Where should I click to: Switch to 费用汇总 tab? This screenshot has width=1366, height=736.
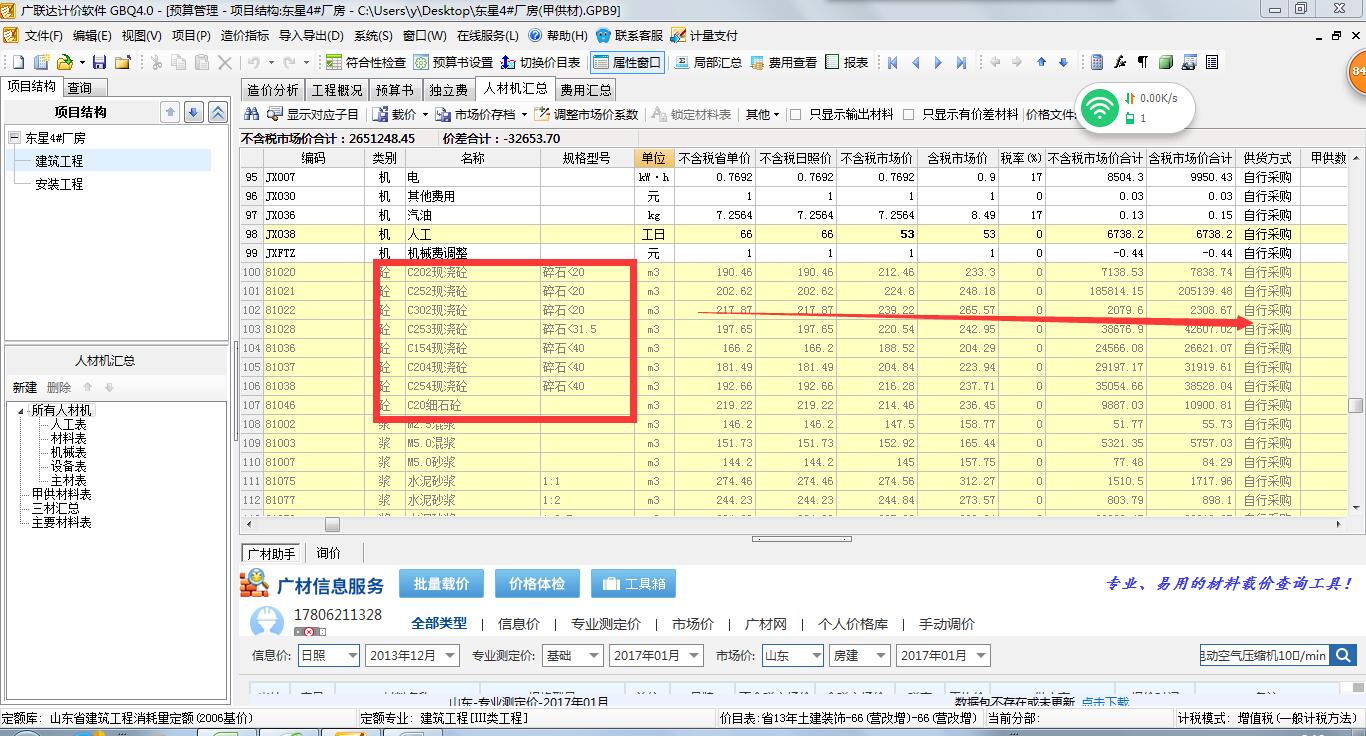pos(586,90)
